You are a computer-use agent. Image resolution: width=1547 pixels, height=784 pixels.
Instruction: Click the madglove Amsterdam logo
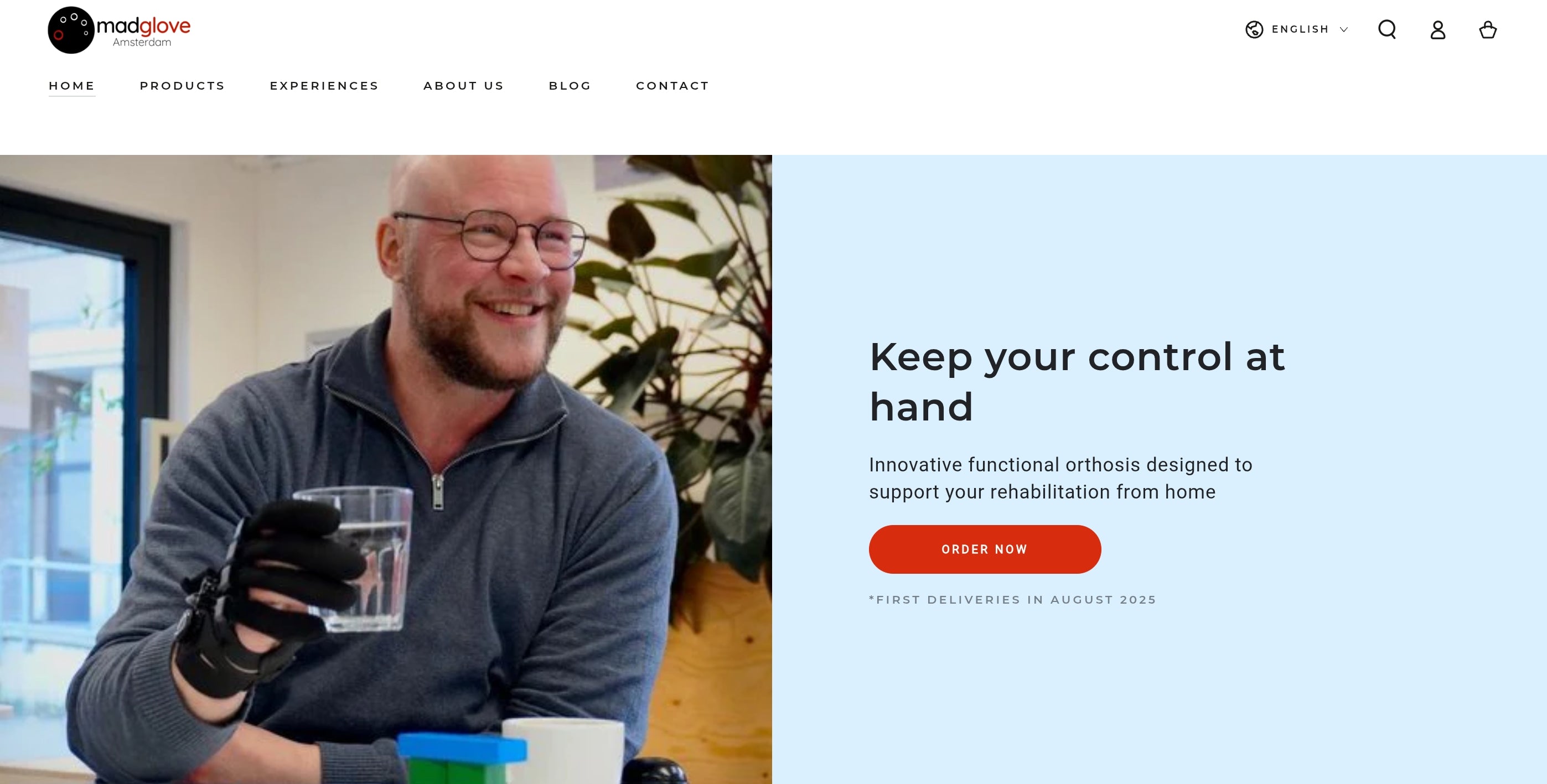(x=119, y=30)
